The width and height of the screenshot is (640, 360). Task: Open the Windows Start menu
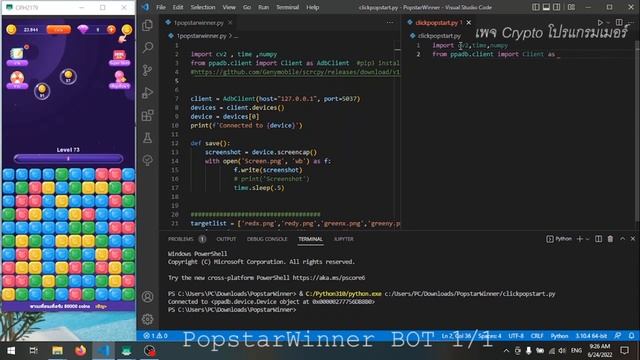point(11,350)
